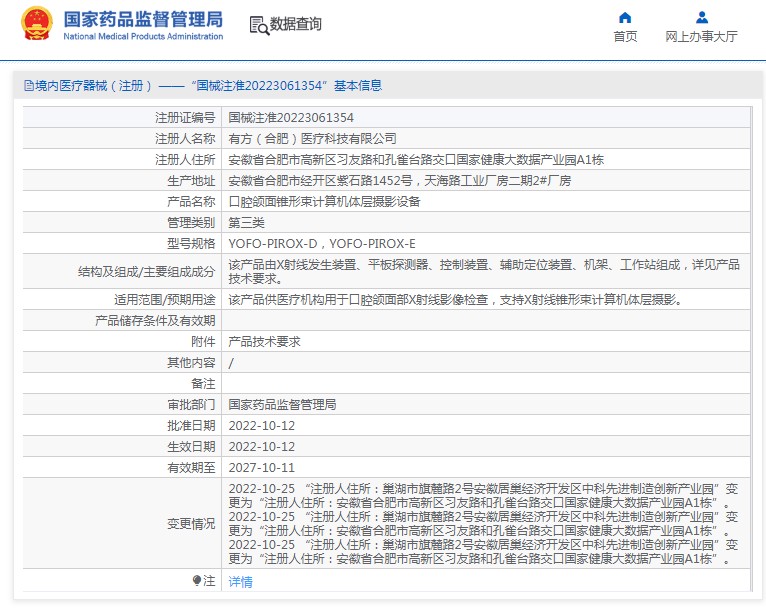Click the 网上办事大厅 person icon
The image size is (766, 608).
click(701, 17)
